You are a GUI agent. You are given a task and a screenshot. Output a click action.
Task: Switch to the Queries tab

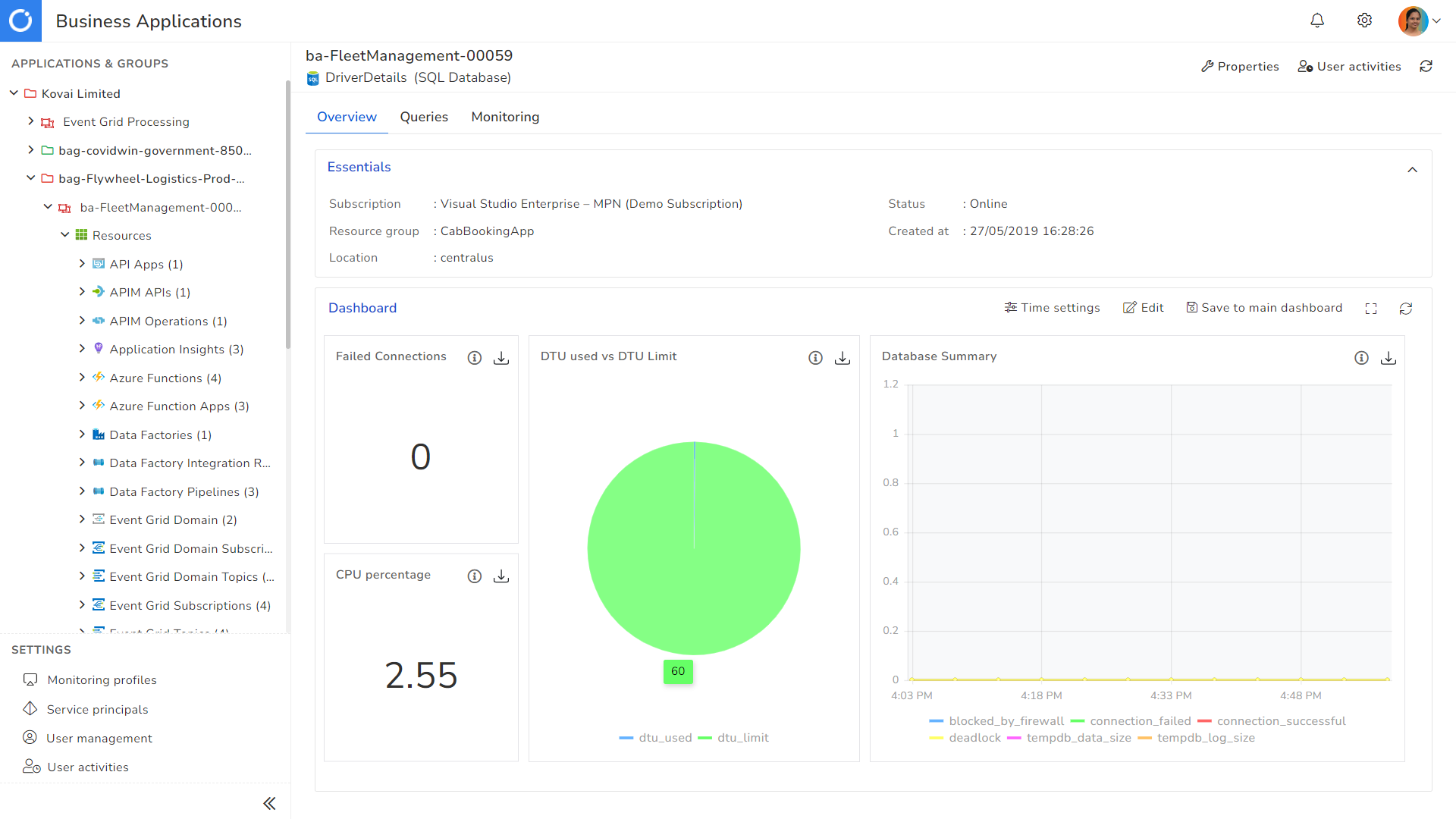point(424,117)
